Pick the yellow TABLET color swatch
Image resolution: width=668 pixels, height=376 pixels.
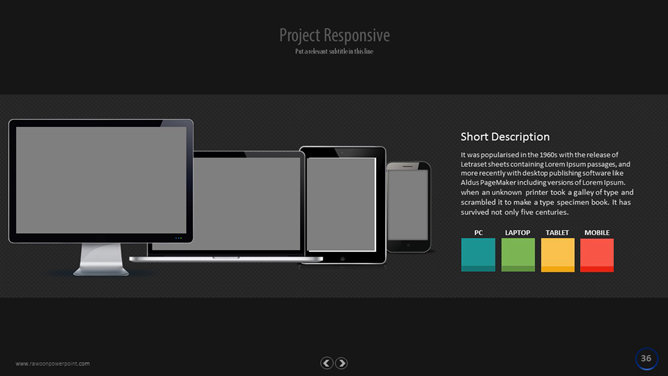[558, 255]
